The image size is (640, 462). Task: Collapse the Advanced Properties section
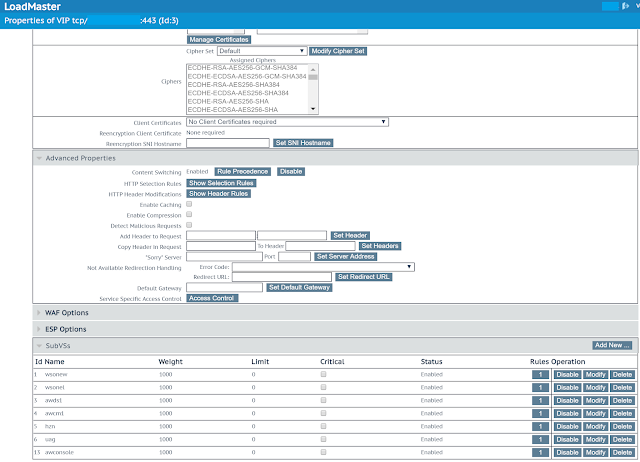tap(39, 158)
